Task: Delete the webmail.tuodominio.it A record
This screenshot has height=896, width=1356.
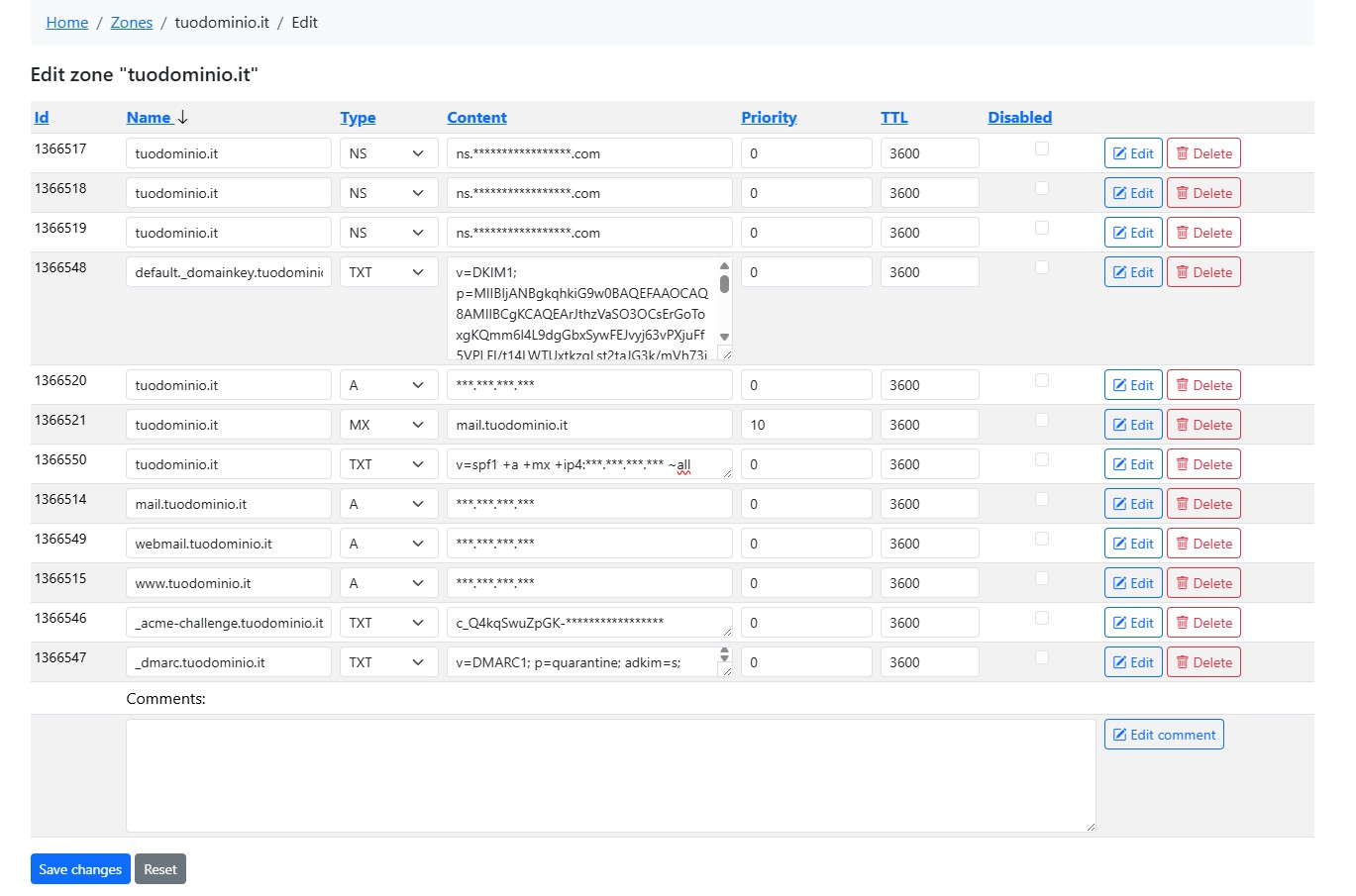Action: (x=1203, y=544)
